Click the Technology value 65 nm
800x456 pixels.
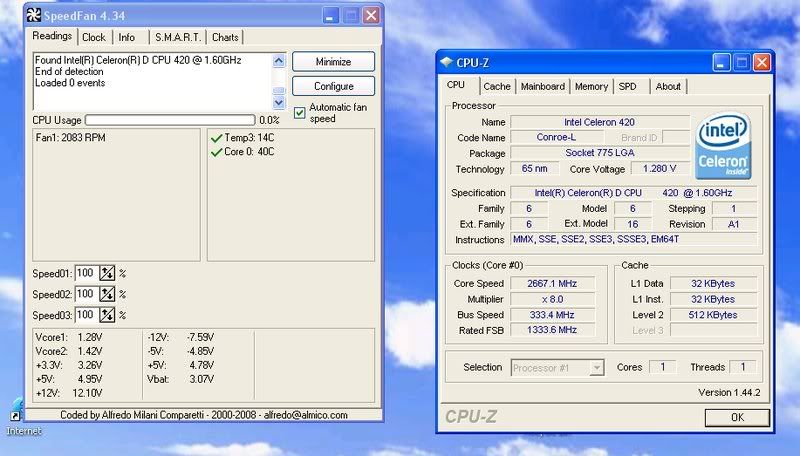click(x=535, y=169)
